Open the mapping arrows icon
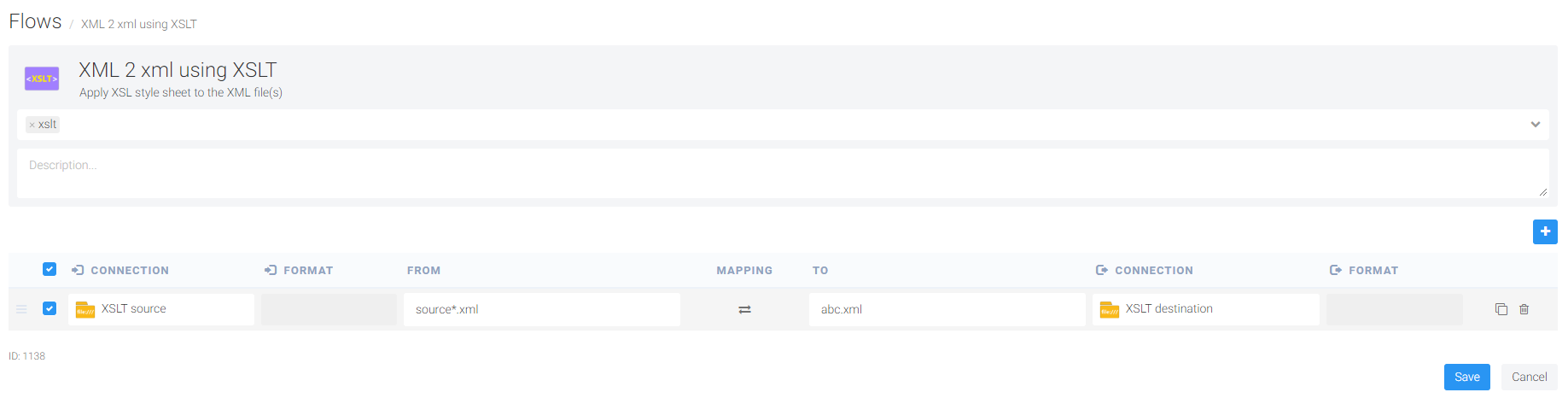The width and height of the screenshot is (1568, 404). click(744, 309)
